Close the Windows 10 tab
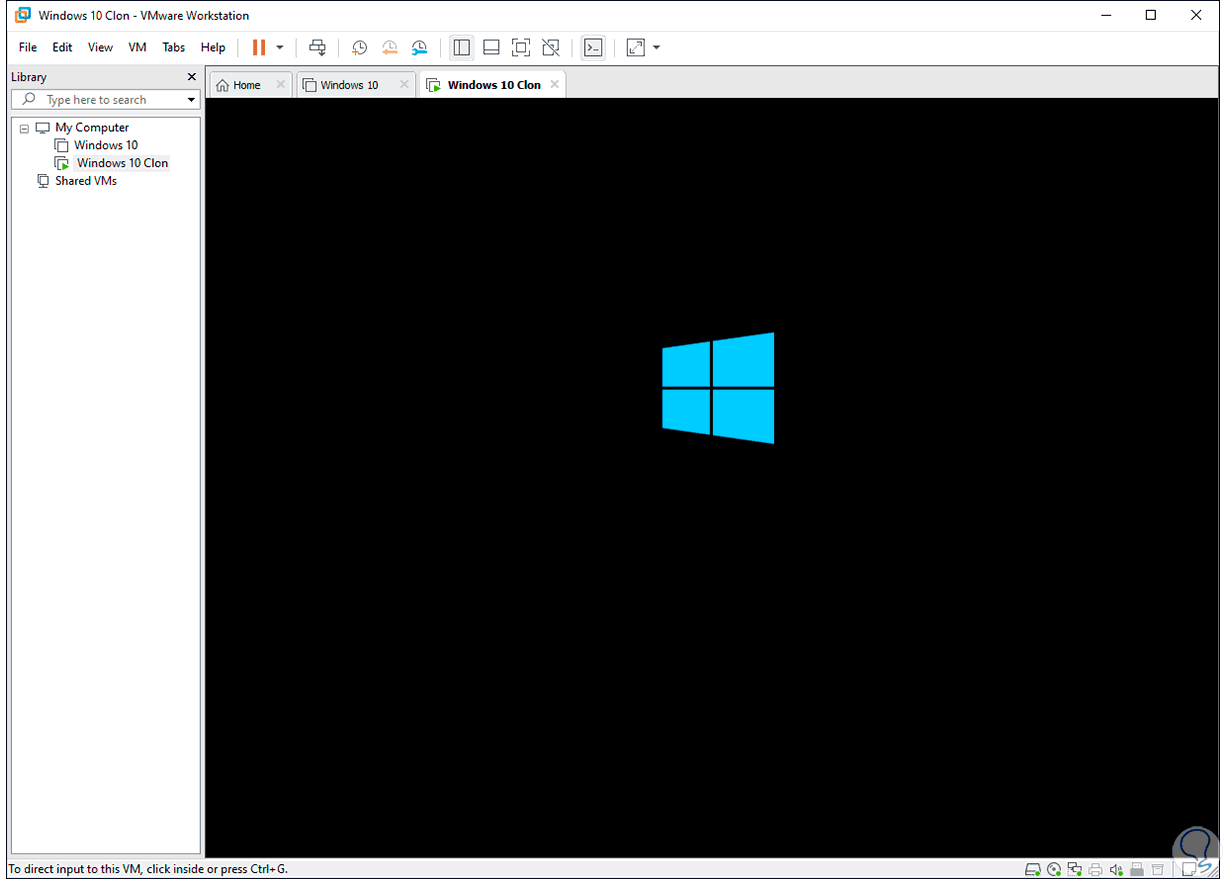Viewport: 1228px width, 879px height. coord(404,85)
